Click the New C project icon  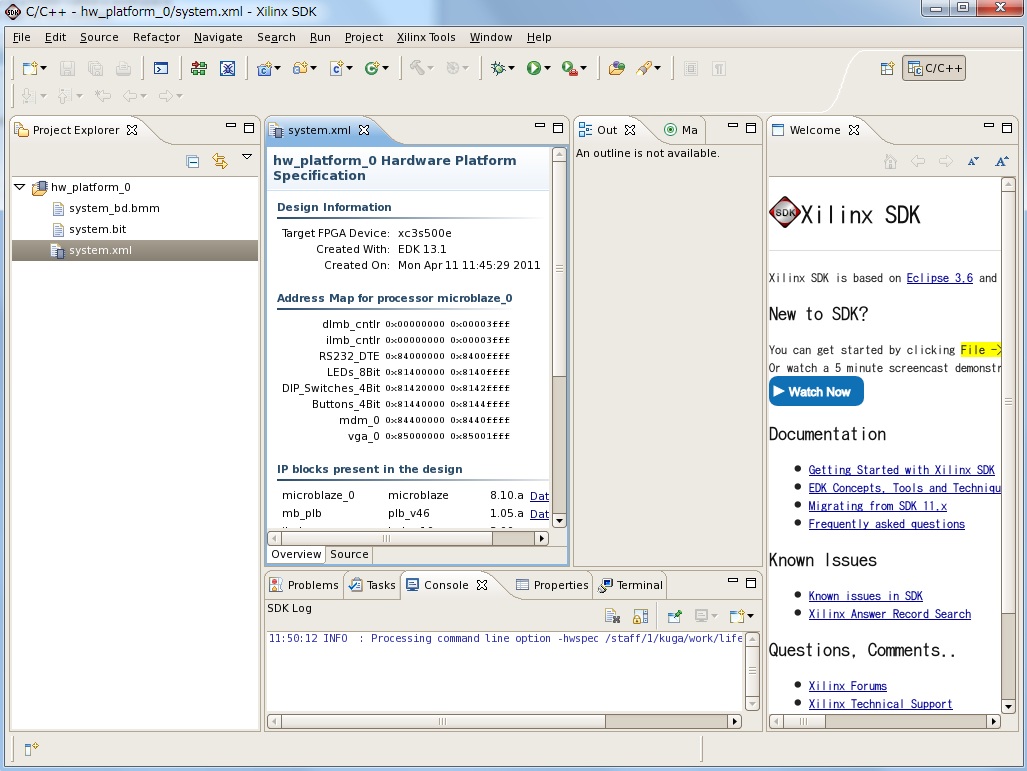pyautogui.click(x=265, y=68)
